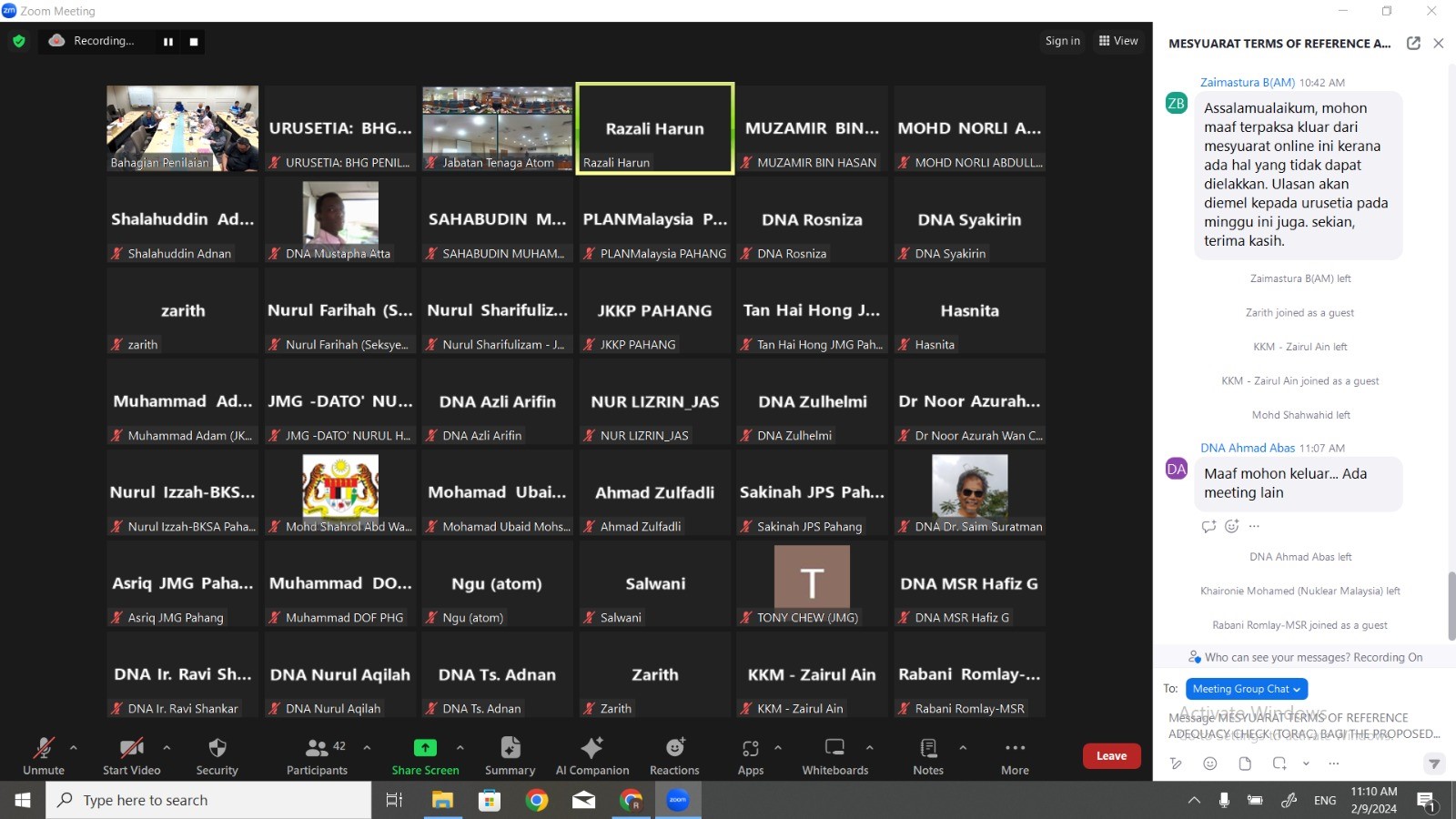
Task: Expand chat compose options dropdown arrow
Action: click(x=1307, y=763)
